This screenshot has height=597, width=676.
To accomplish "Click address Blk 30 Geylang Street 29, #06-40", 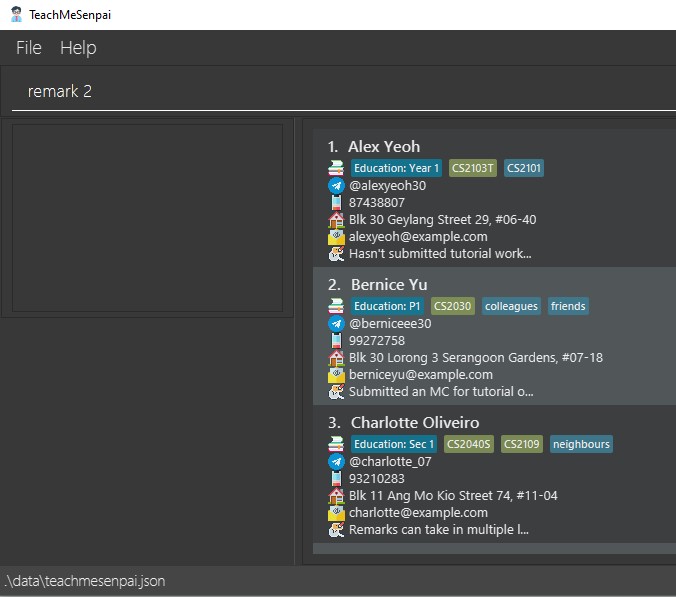I will tap(442, 220).
